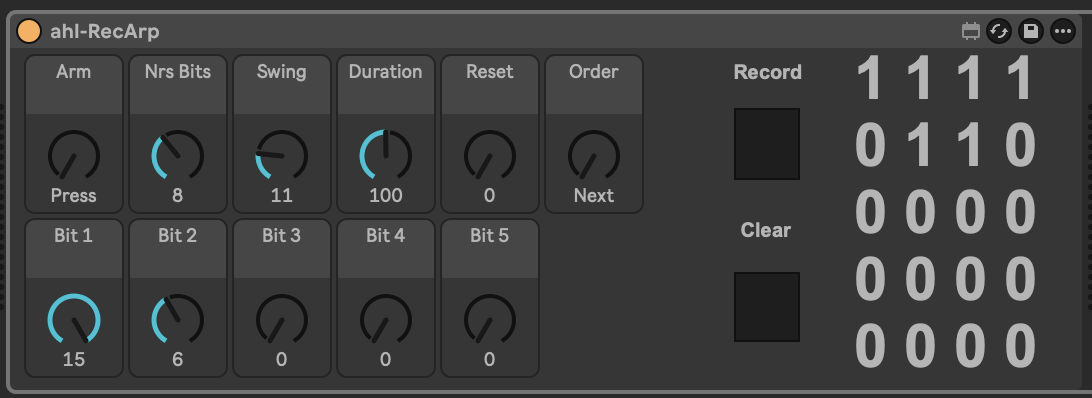Click the Swing value field showing 11
Screen dimensions: 1092x398
pyautogui.click(x=281, y=195)
